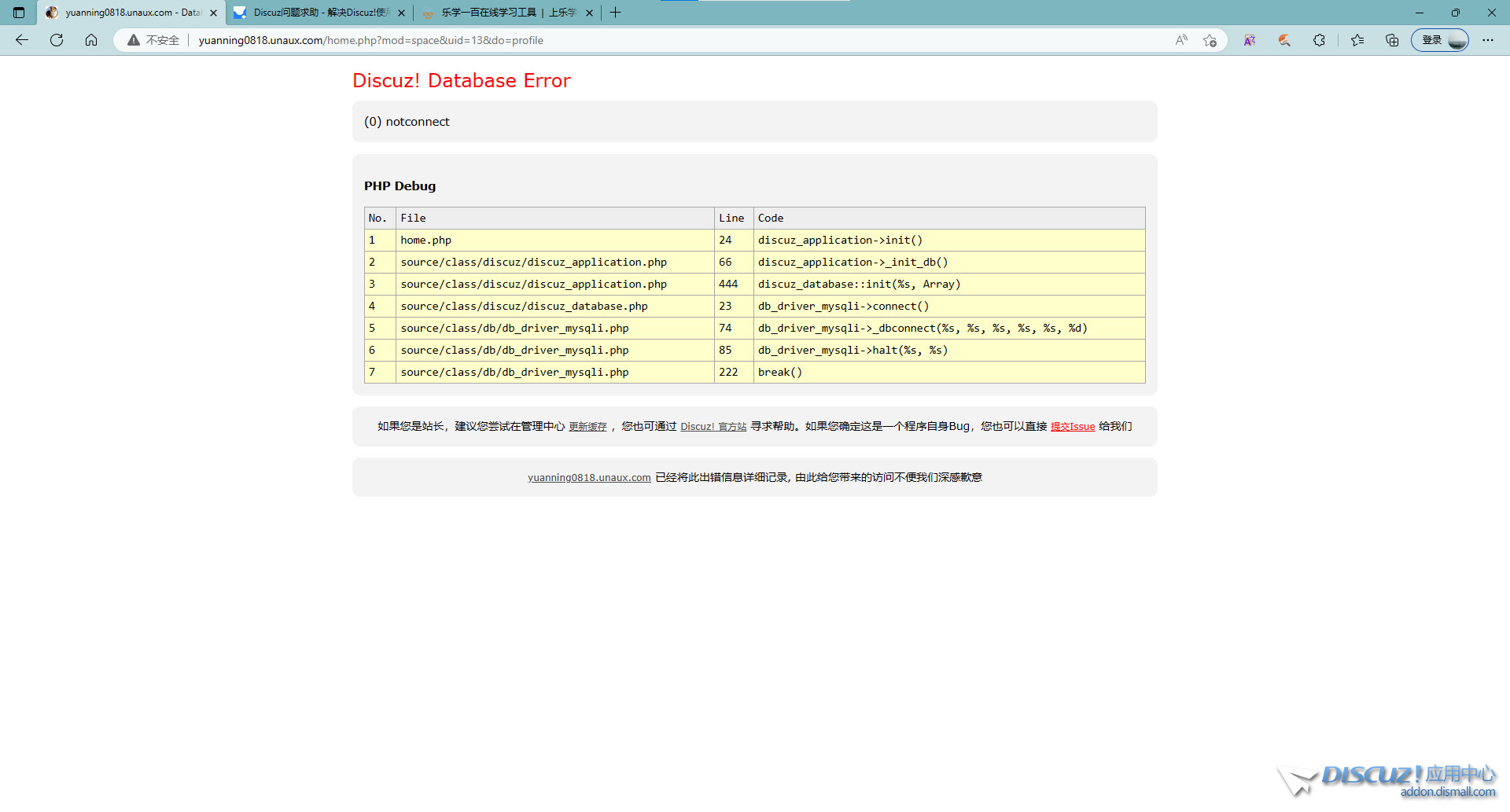Click the Extensions puzzle icon

point(1319,40)
